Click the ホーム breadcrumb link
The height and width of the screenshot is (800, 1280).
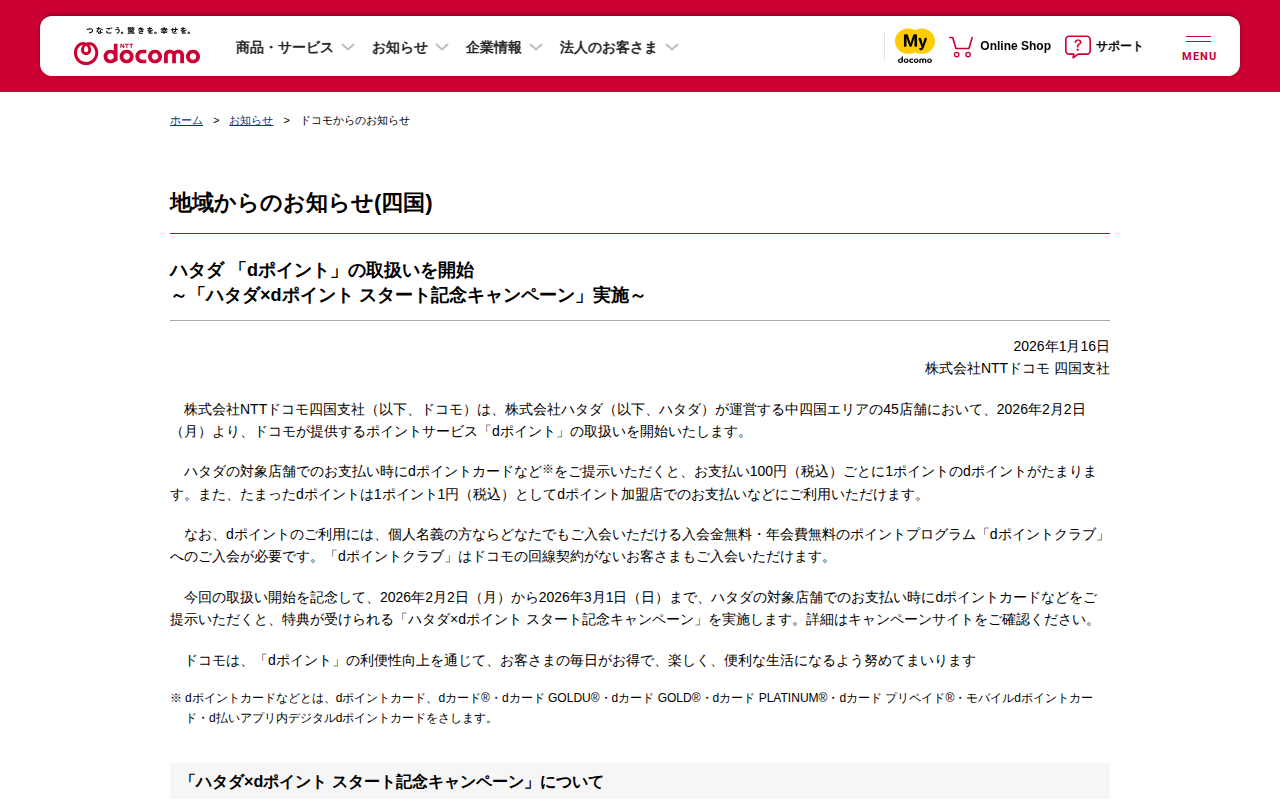186,120
